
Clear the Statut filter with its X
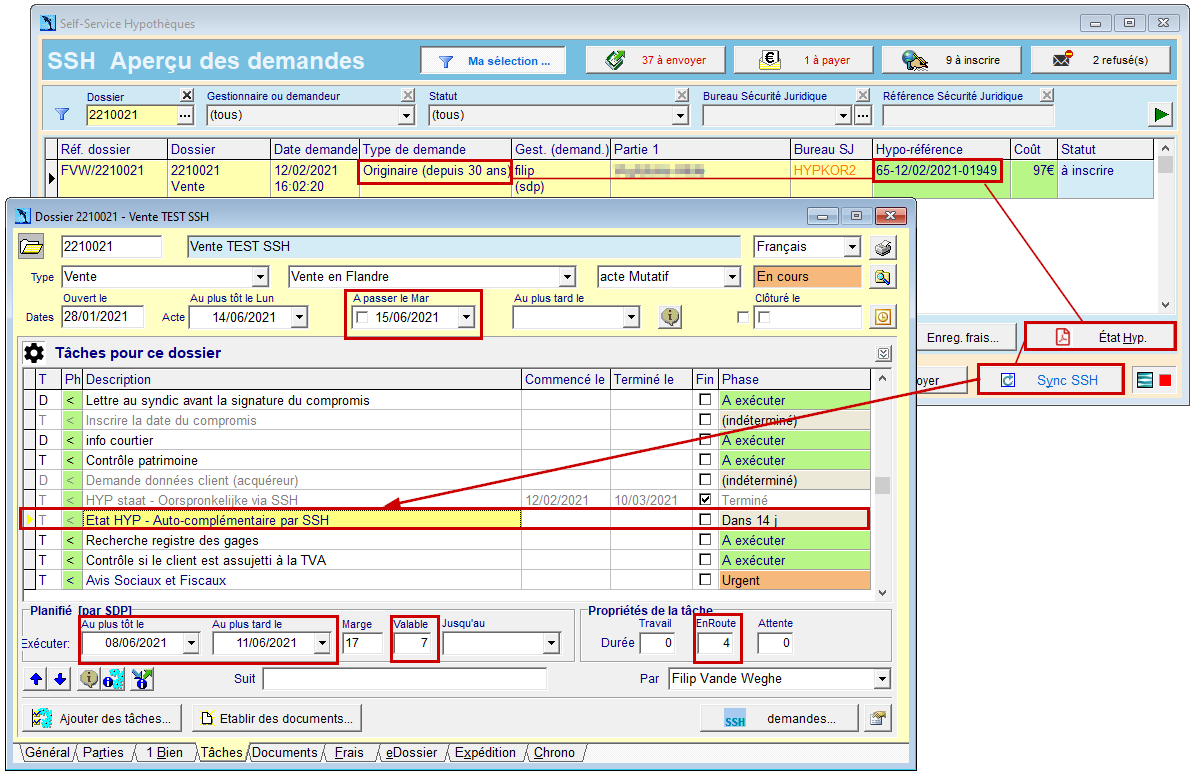[x=682, y=95]
